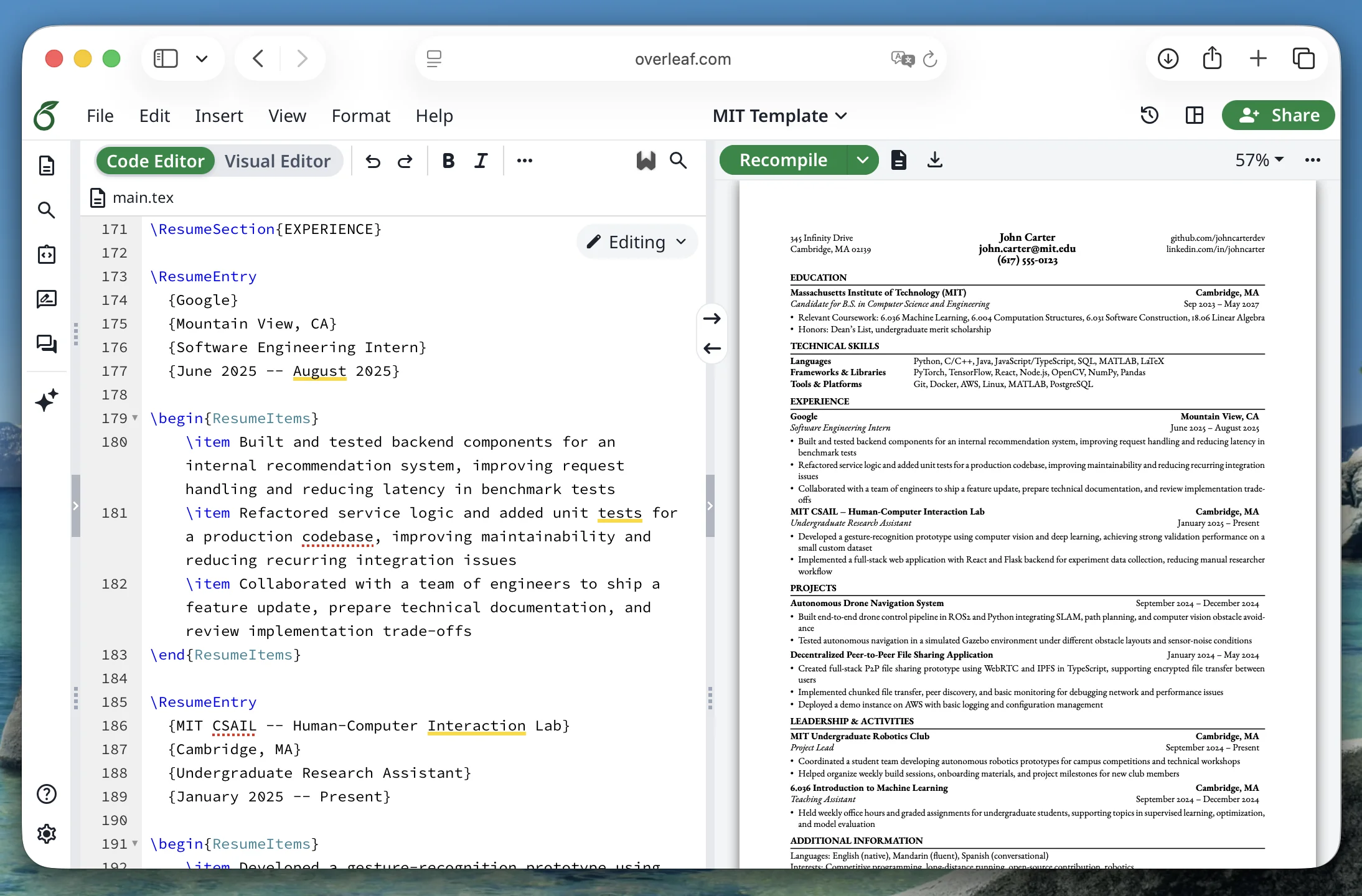Viewport: 1362px width, 896px height.
Task: Open the help question mark icon
Action: pos(47,794)
